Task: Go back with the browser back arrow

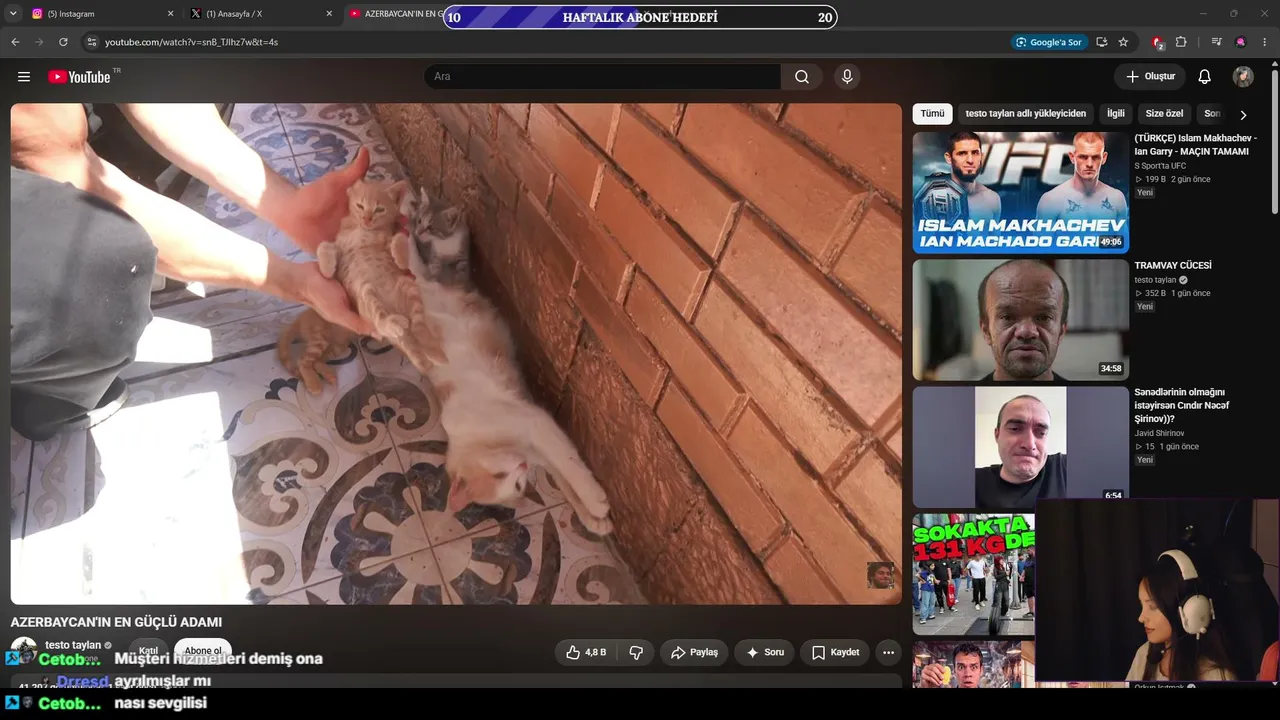Action: click(x=15, y=42)
